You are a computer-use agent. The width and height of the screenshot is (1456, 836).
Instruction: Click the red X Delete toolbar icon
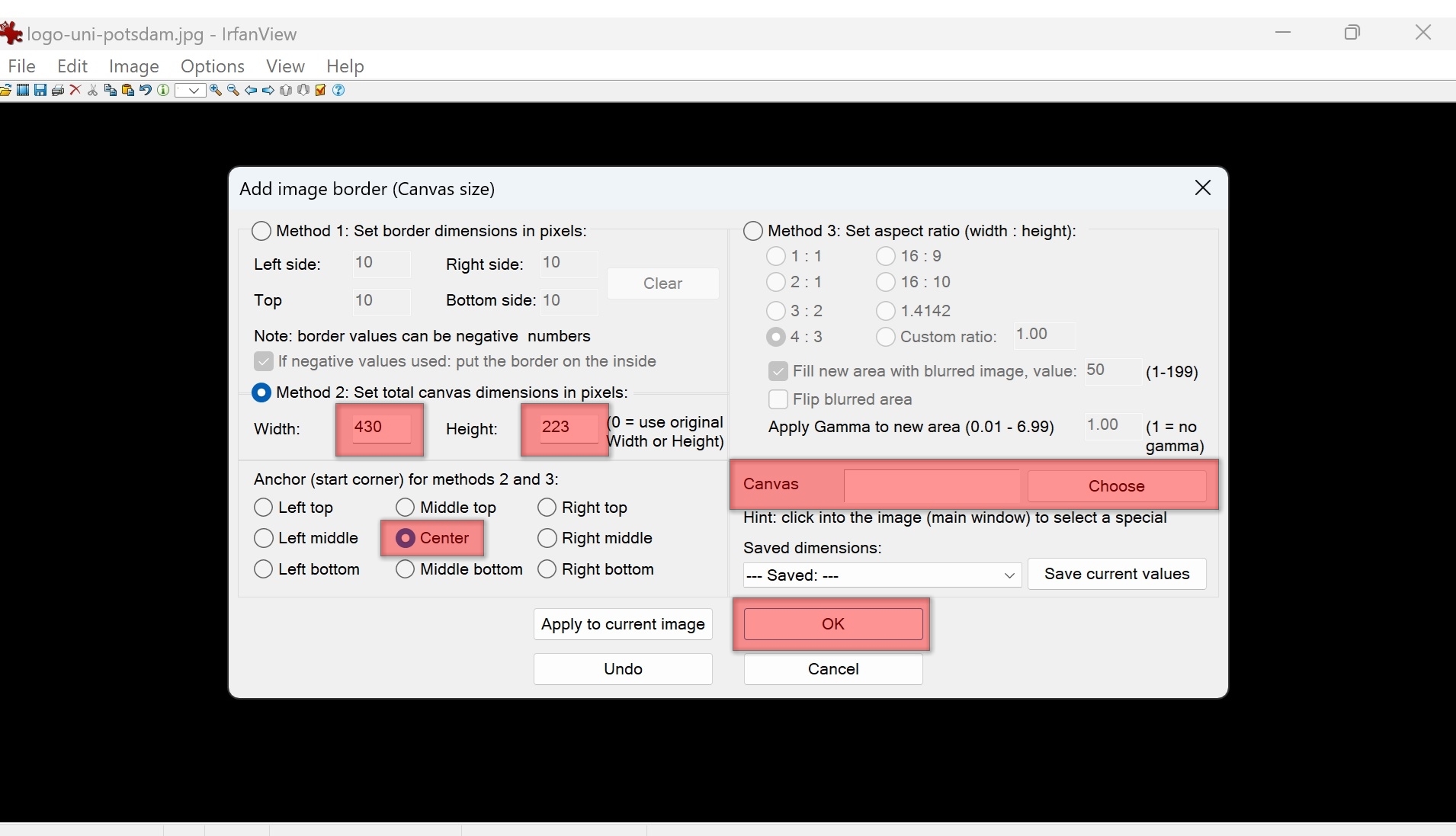(75, 91)
